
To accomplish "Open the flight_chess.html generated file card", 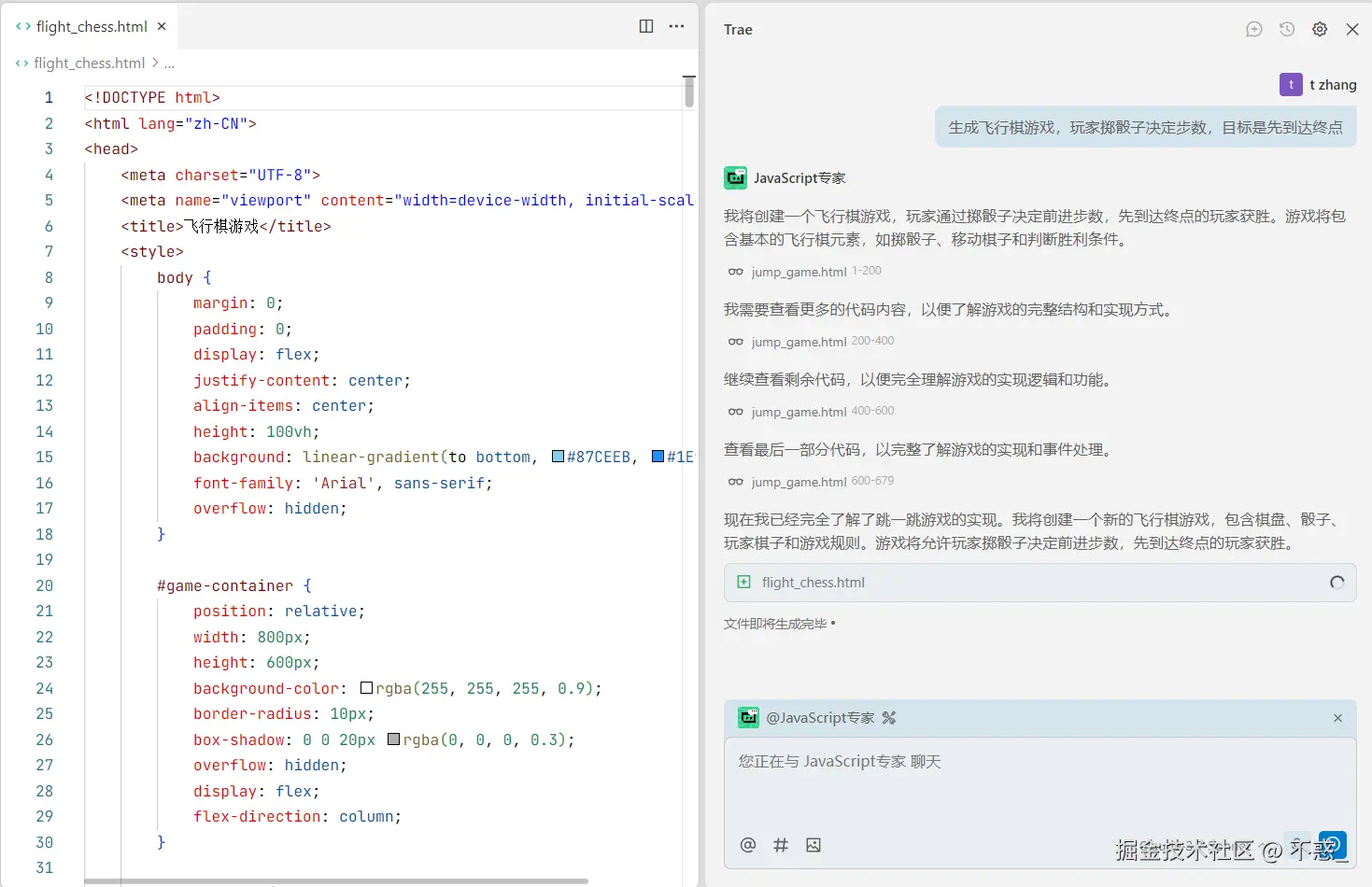I will click(1040, 583).
